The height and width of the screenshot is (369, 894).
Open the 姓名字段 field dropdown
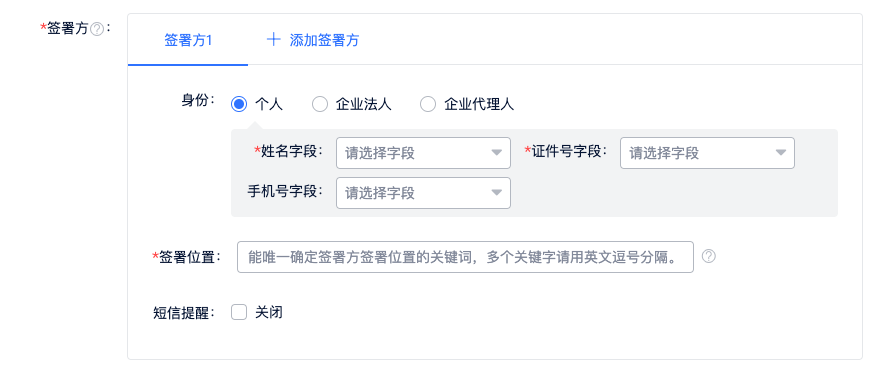point(423,153)
